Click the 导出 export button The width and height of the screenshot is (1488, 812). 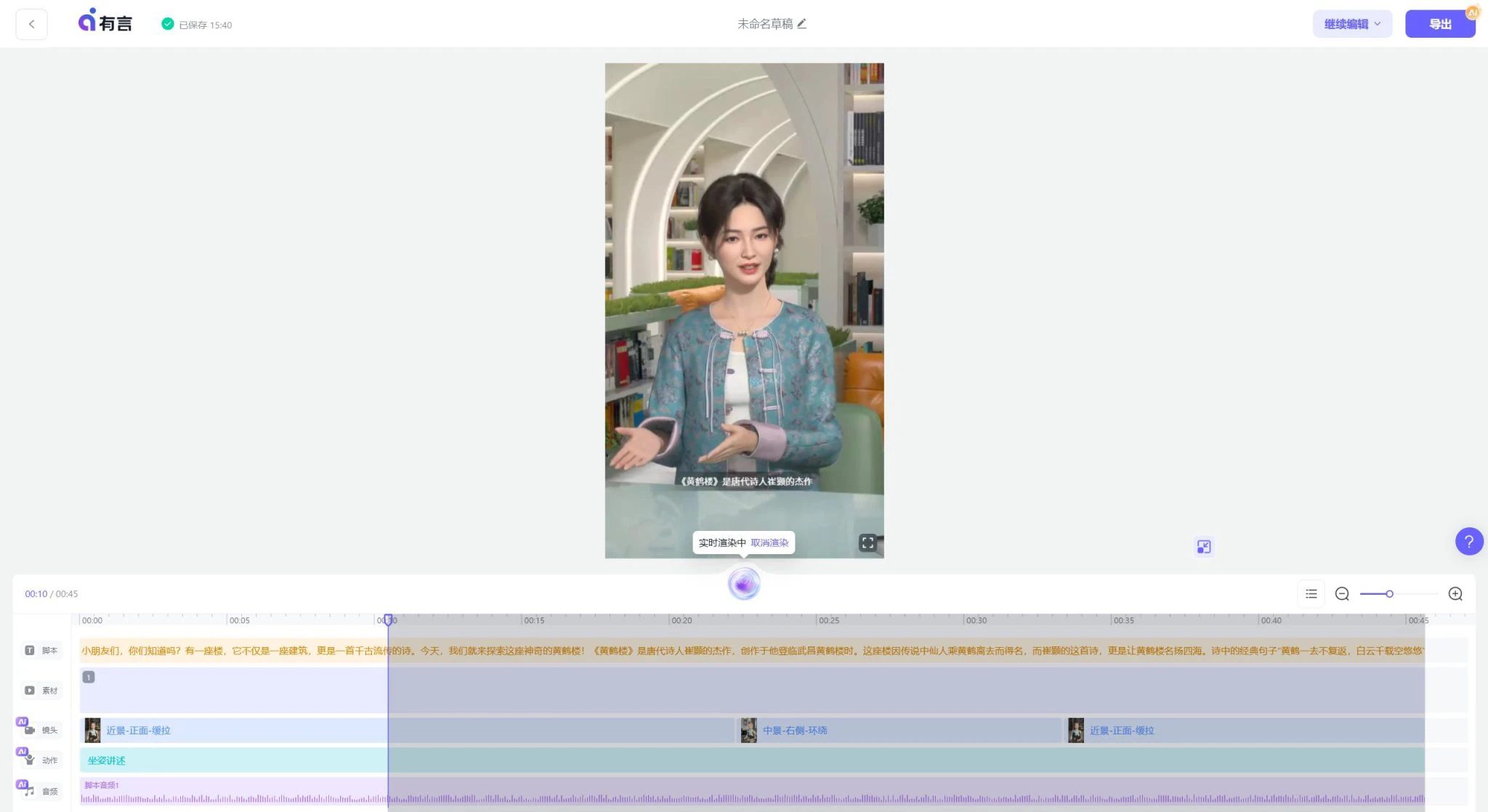(x=1439, y=24)
